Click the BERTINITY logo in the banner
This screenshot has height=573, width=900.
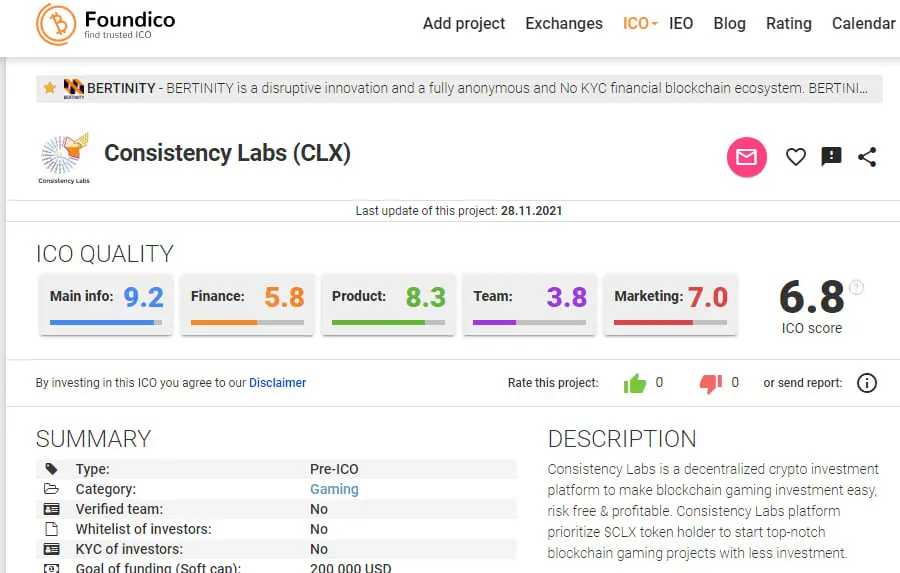point(73,88)
